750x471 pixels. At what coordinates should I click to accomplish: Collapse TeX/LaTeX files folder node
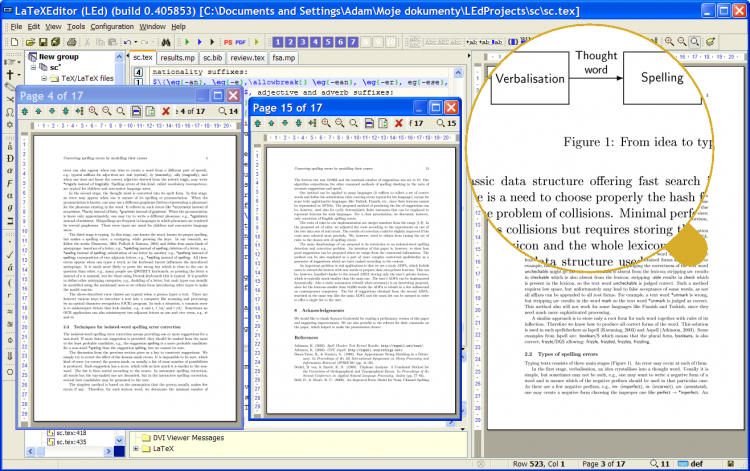coord(44,78)
